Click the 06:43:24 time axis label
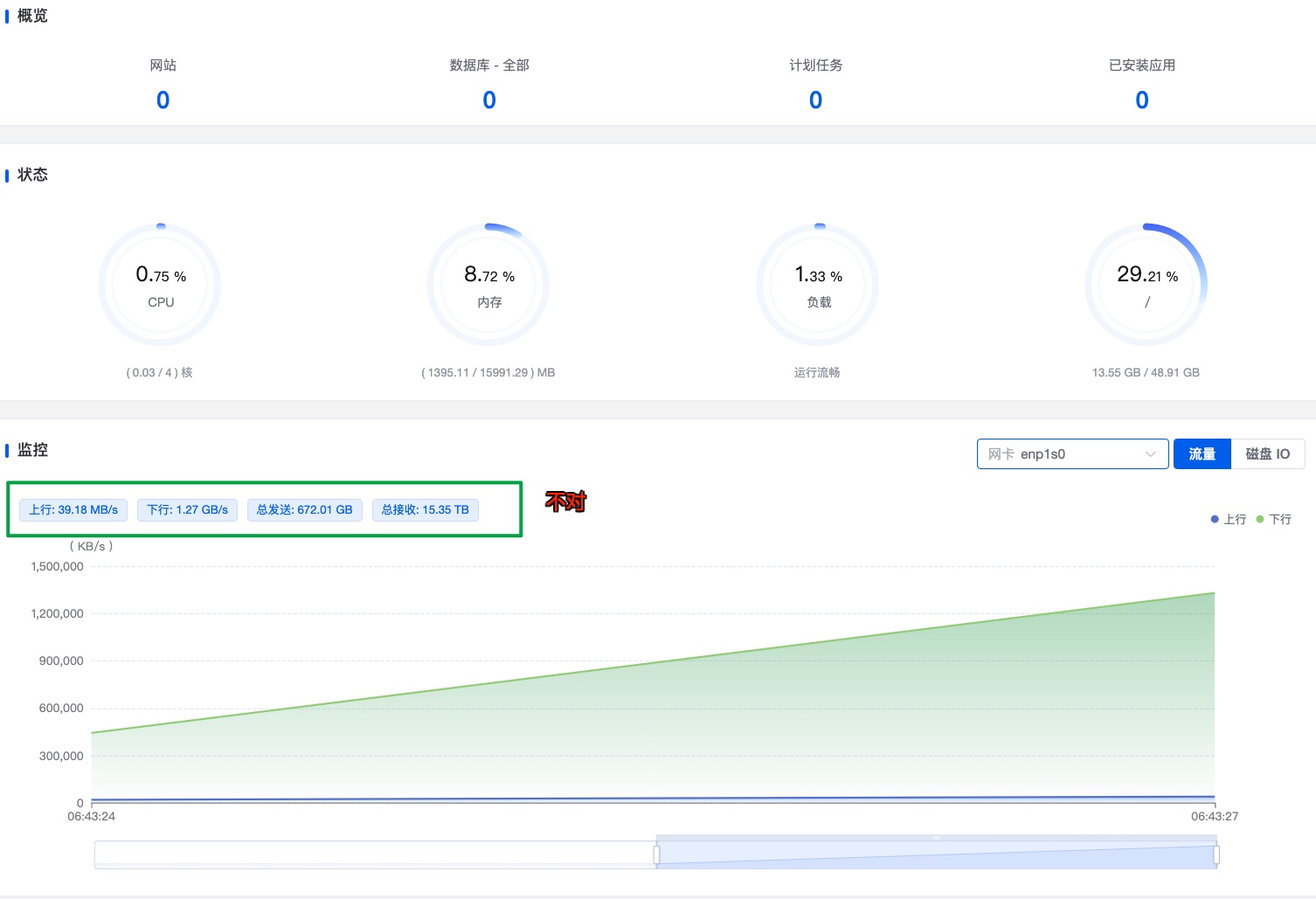Screen dimensions: 1316x899 [92, 817]
